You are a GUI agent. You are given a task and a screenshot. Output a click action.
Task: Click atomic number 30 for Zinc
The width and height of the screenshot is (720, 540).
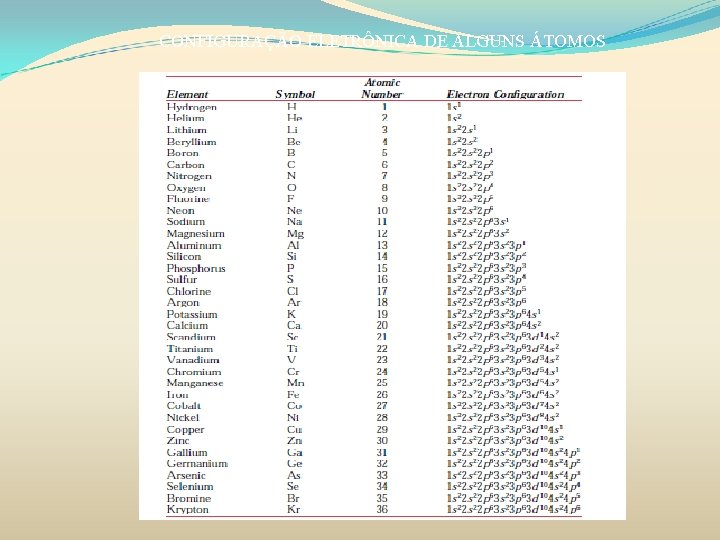(x=382, y=440)
